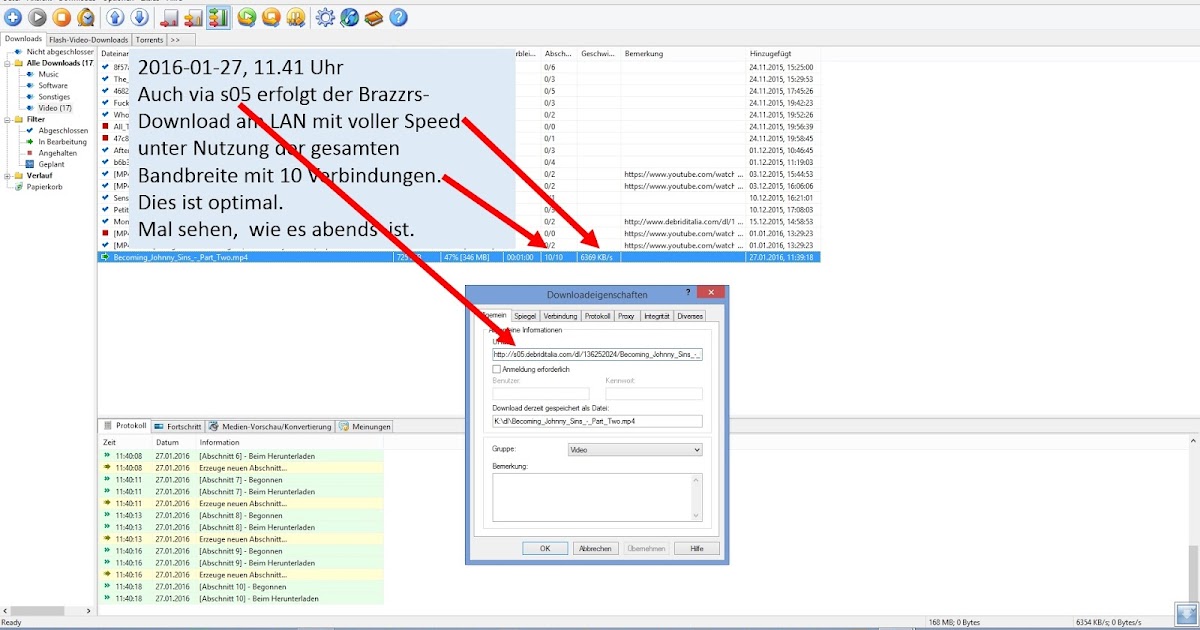Image resolution: width=1200 pixels, height=630 pixels.
Task: Open the Medien-Vorschau/Konvertierung tab
Action: click(x=270, y=426)
